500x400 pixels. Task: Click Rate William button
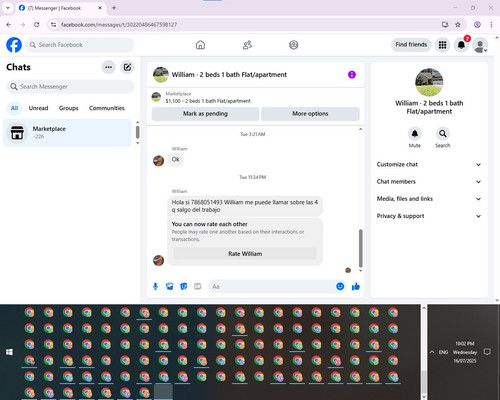point(245,254)
